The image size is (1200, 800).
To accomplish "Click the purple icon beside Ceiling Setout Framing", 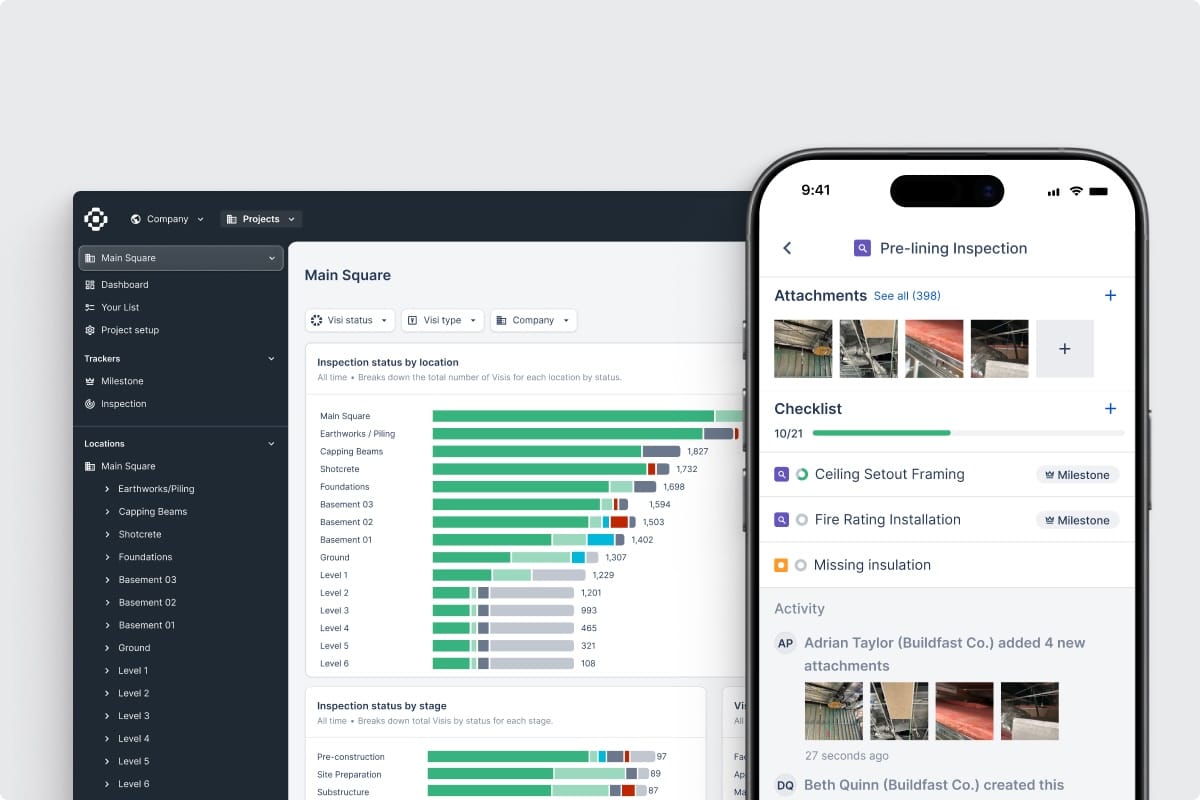I will tap(782, 474).
